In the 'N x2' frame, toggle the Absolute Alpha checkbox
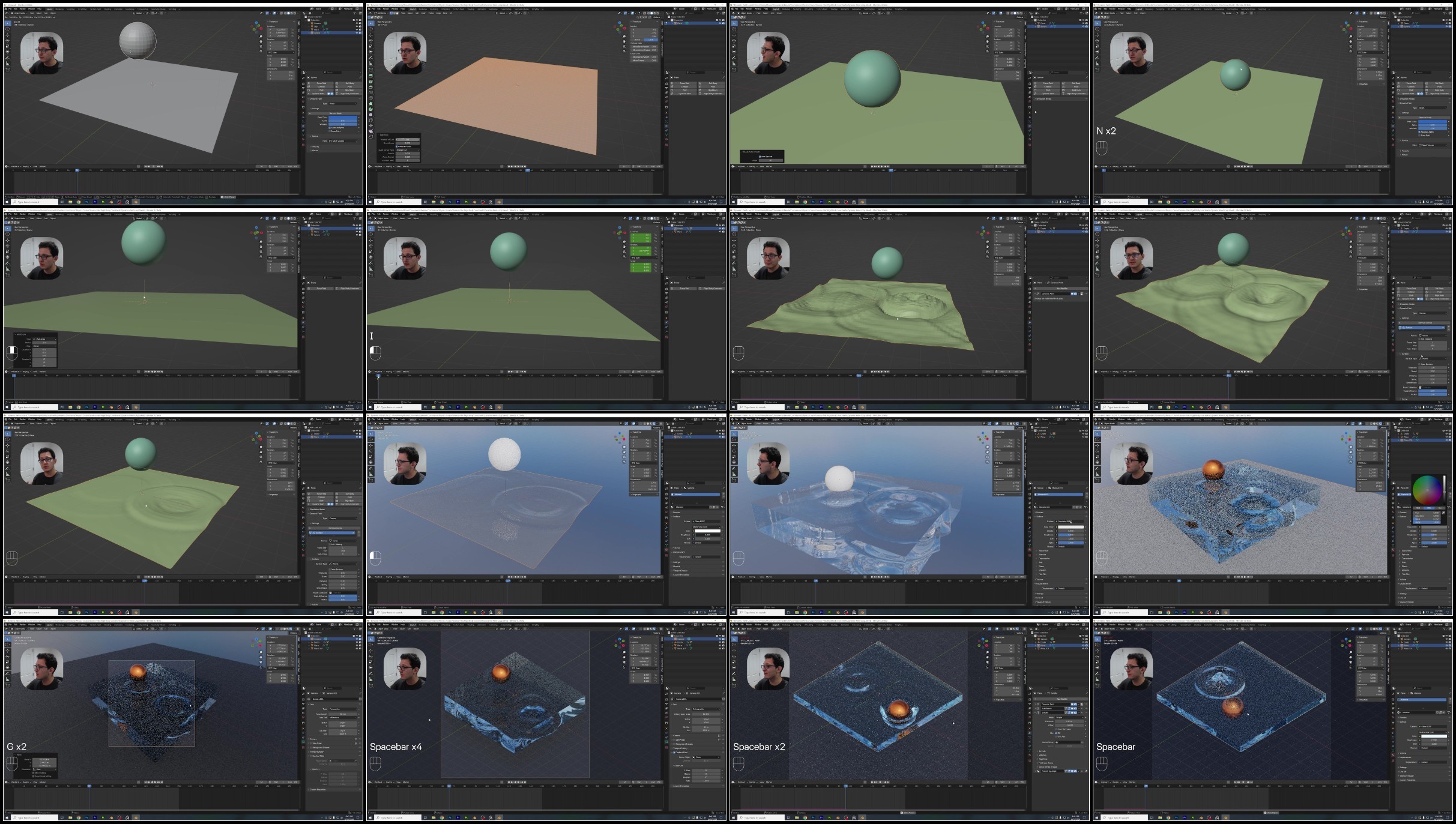Screen dimensions: 1456x824 1419,132
